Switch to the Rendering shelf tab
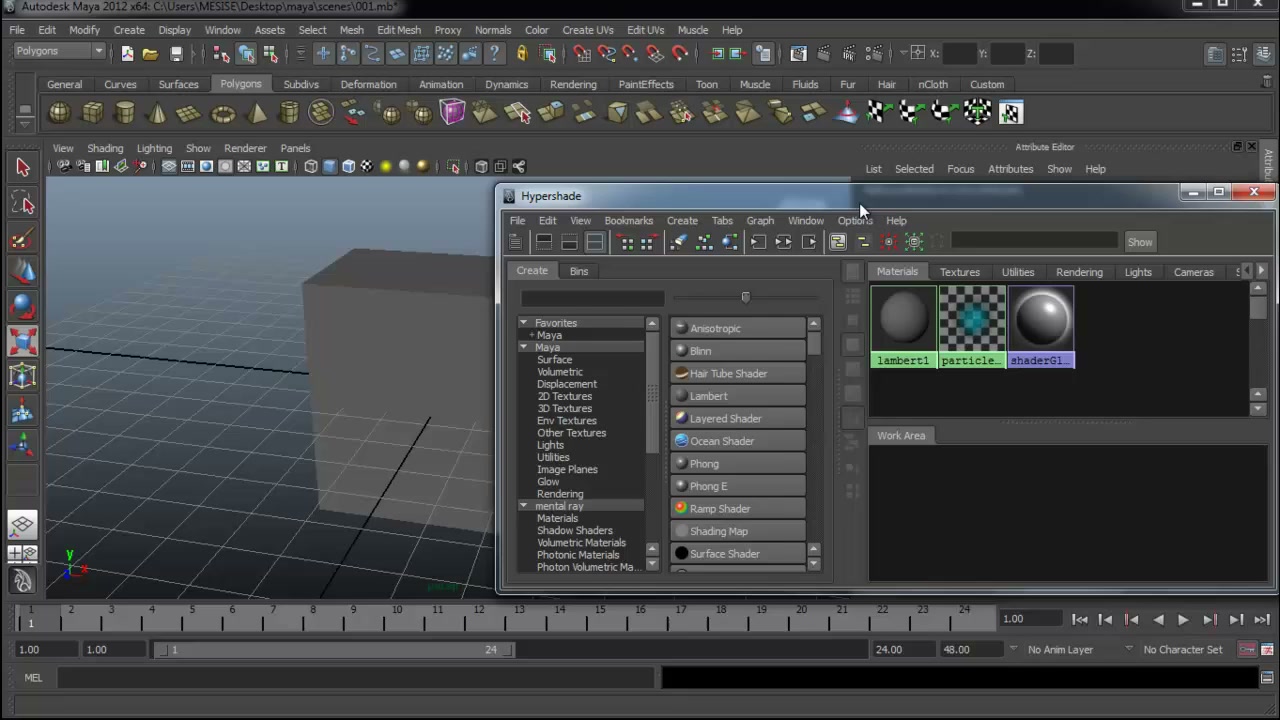Image resolution: width=1280 pixels, height=720 pixels. (573, 84)
